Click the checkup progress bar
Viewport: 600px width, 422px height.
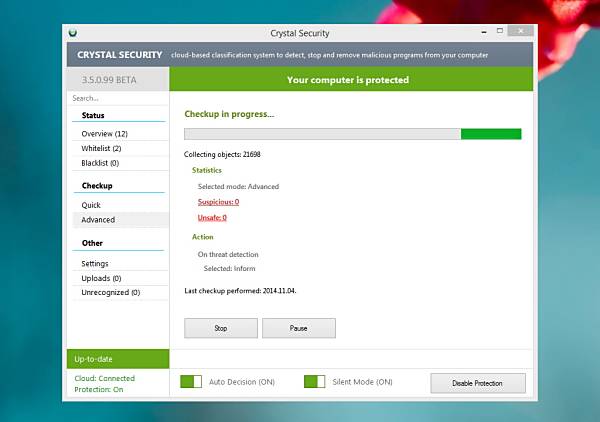pos(352,134)
